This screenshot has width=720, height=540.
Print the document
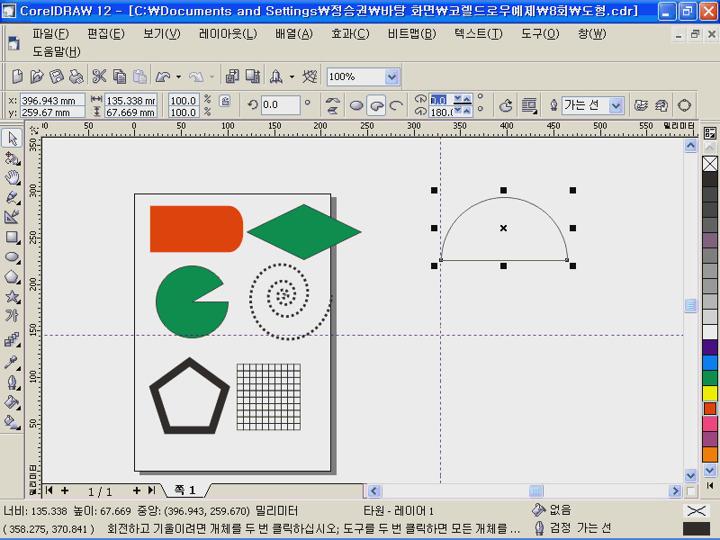[76, 76]
